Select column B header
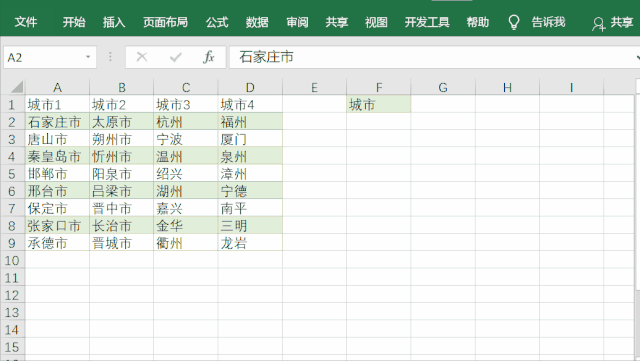Viewport: 640px width, 361px height. coord(122,87)
